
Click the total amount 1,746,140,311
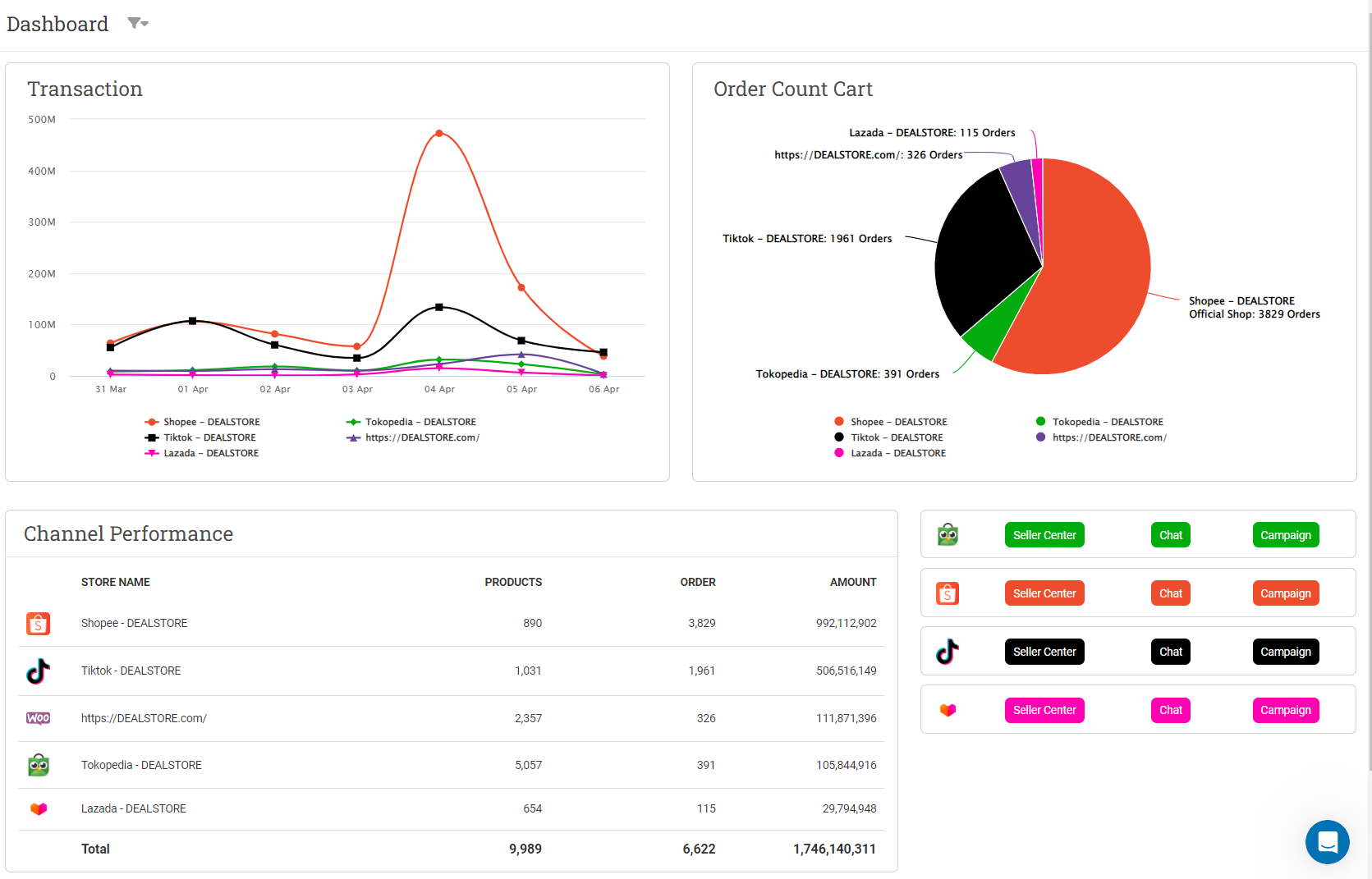pyautogui.click(x=834, y=849)
